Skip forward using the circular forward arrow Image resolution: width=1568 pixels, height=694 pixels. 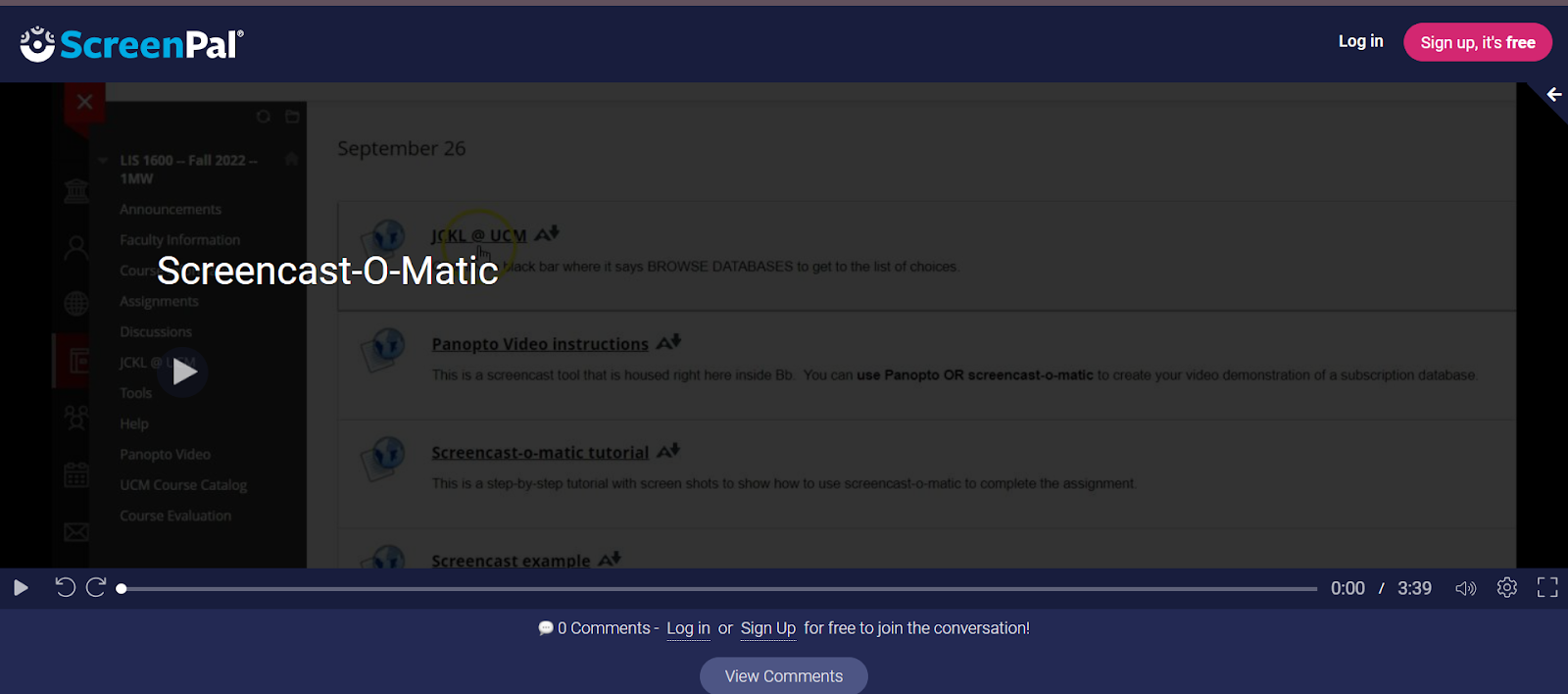[96, 587]
